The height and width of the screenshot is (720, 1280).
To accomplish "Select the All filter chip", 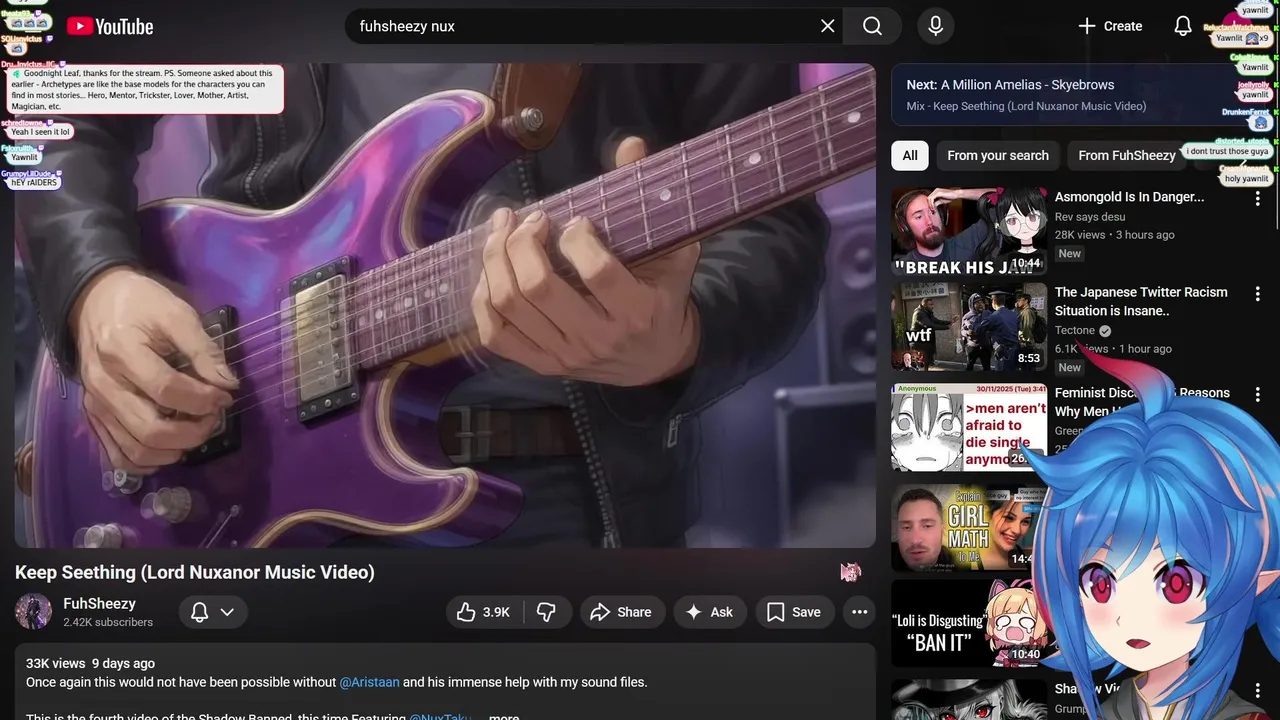I will pyautogui.click(x=910, y=155).
